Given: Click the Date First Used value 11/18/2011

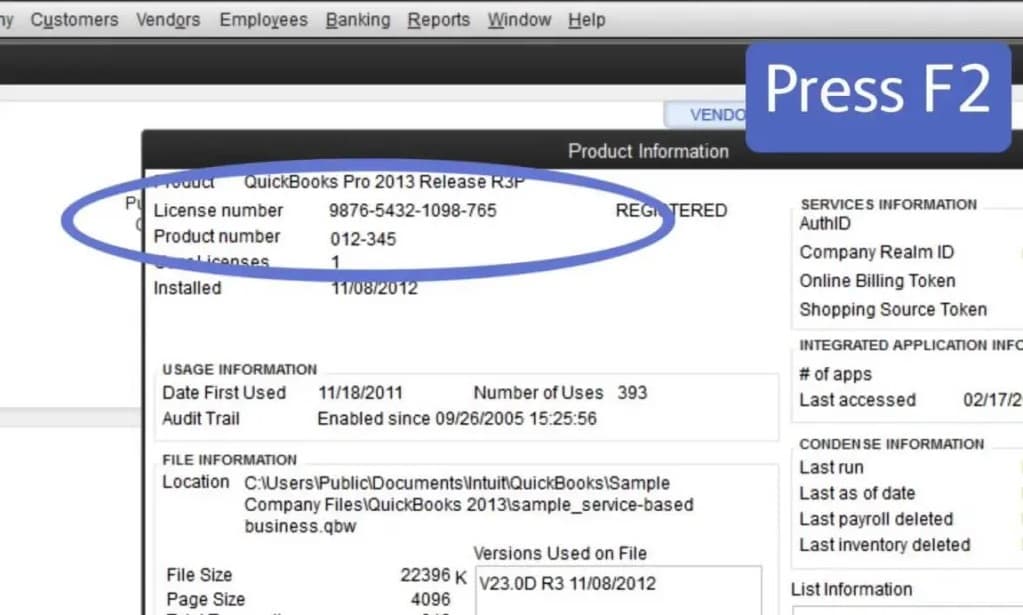Looking at the screenshot, I should [x=360, y=393].
